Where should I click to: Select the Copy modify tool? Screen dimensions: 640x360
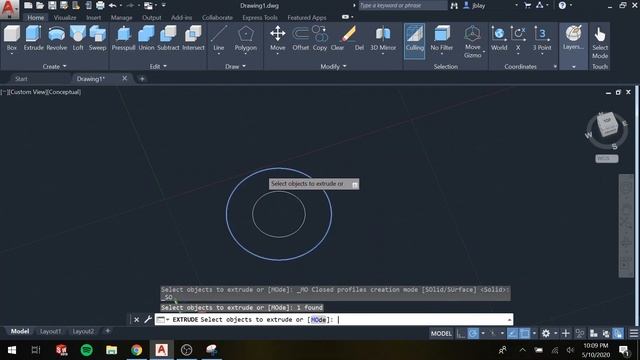[x=320, y=38]
